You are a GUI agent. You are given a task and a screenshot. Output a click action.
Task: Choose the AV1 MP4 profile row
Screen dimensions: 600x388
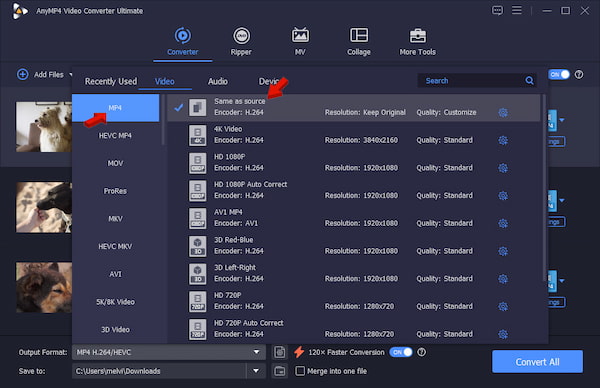click(354, 218)
